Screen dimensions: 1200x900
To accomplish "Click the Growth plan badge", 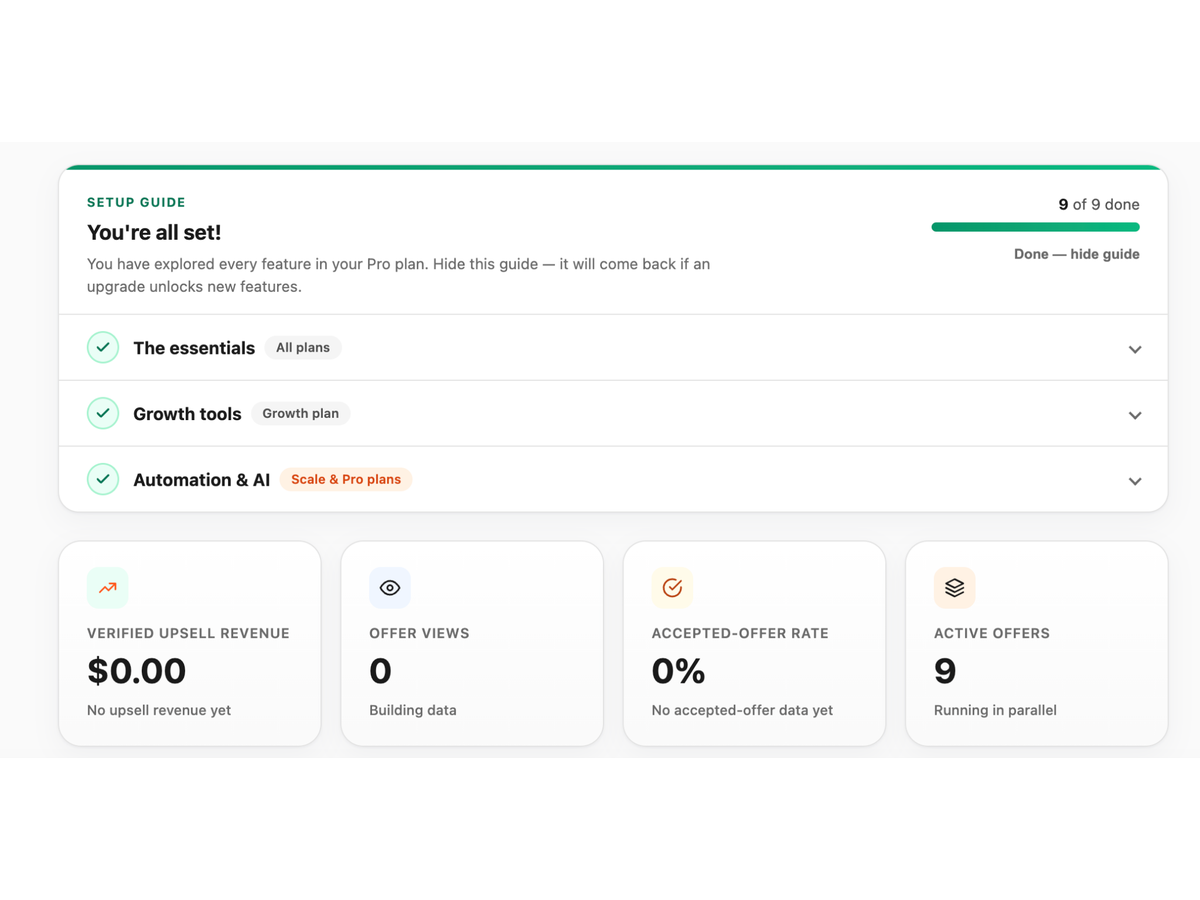I will [x=300, y=413].
